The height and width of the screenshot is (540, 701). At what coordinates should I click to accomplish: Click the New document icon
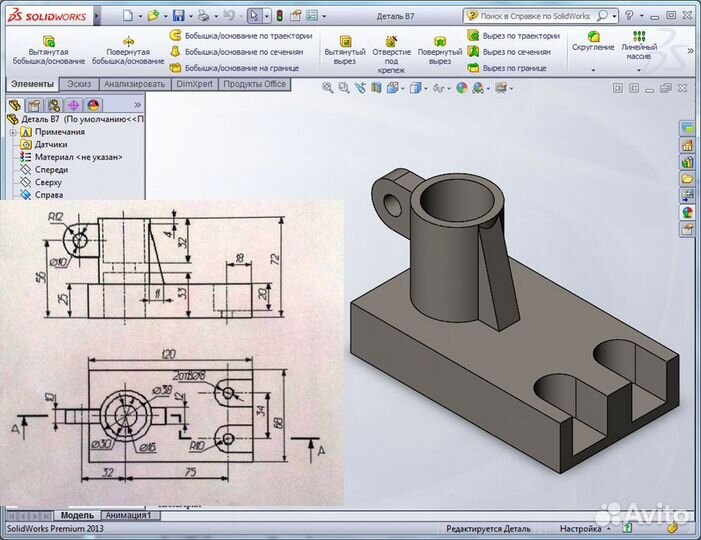(x=128, y=16)
